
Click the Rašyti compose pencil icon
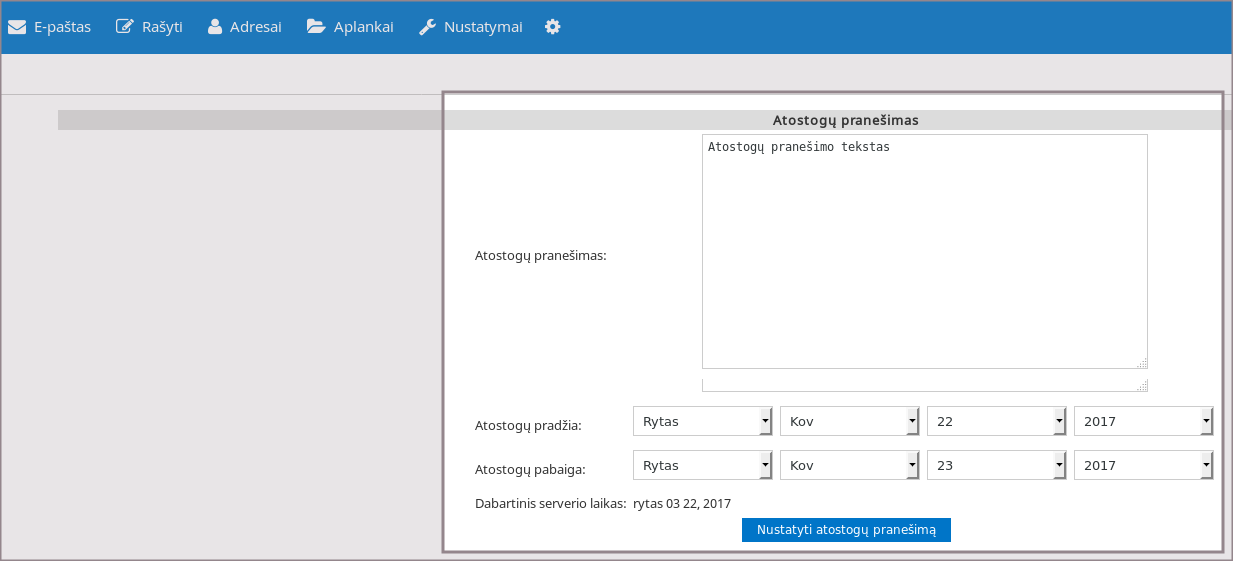point(125,27)
